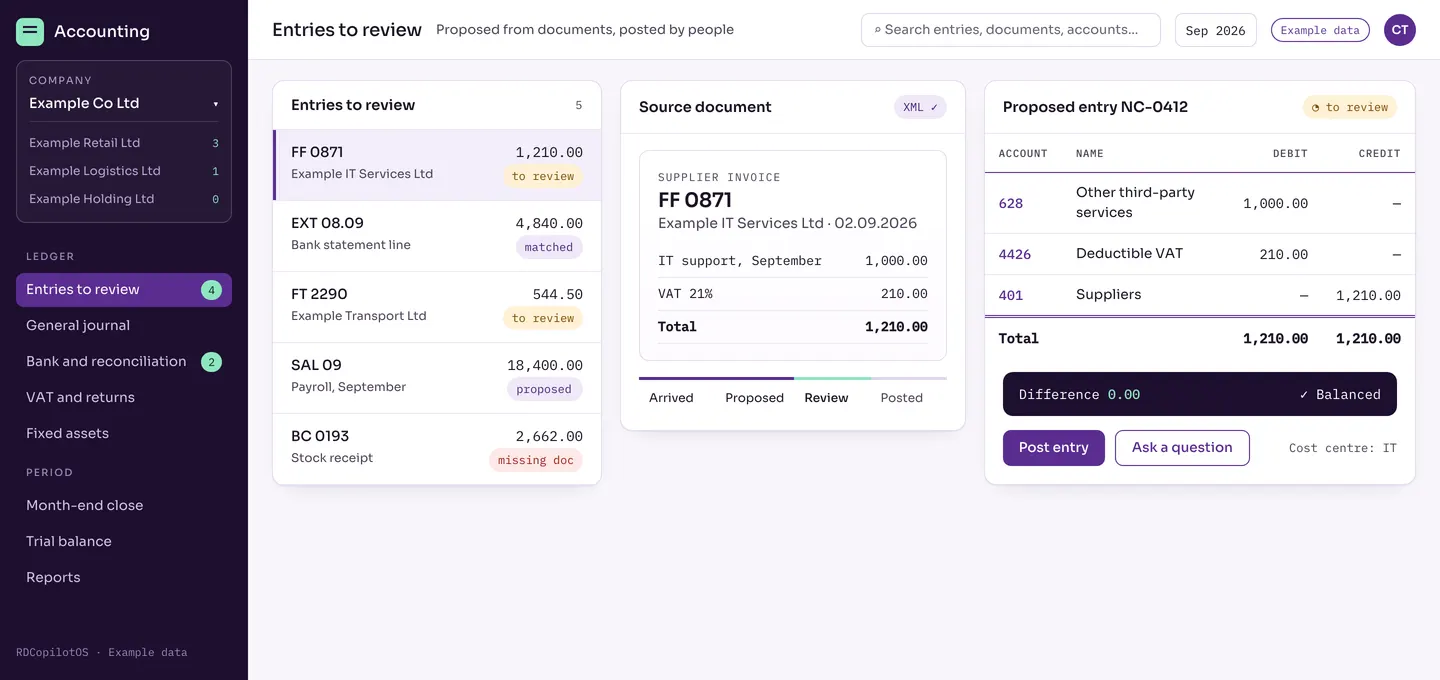Select the Proposed progress step
1440x680 pixels.
754,398
